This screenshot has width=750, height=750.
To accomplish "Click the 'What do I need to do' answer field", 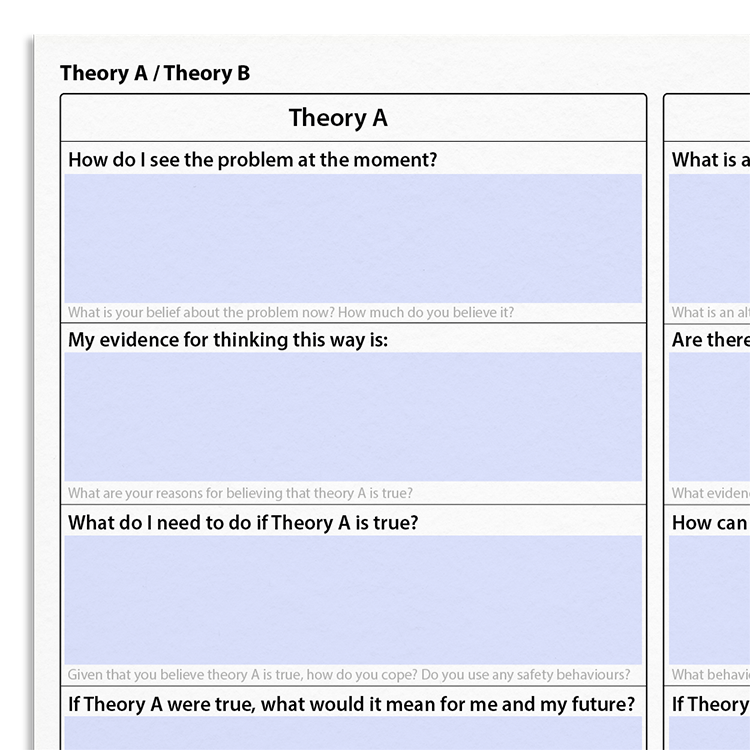I will click(x=353, y=600).
